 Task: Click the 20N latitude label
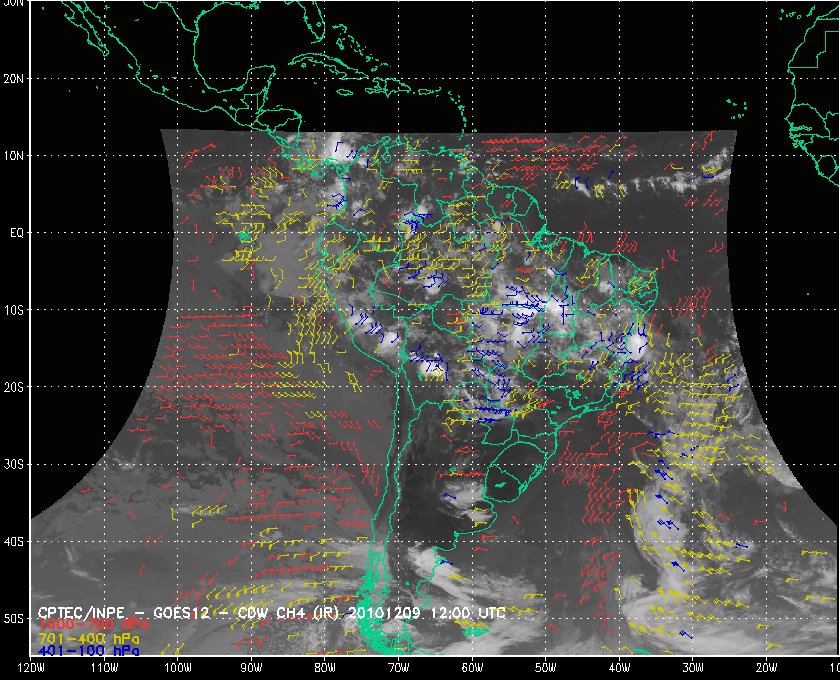pos(14,78)
